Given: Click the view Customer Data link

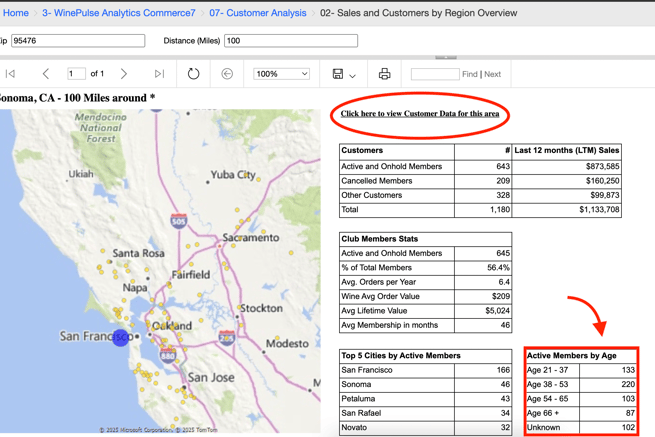Looking at the screenshot, I should point(420,114).
